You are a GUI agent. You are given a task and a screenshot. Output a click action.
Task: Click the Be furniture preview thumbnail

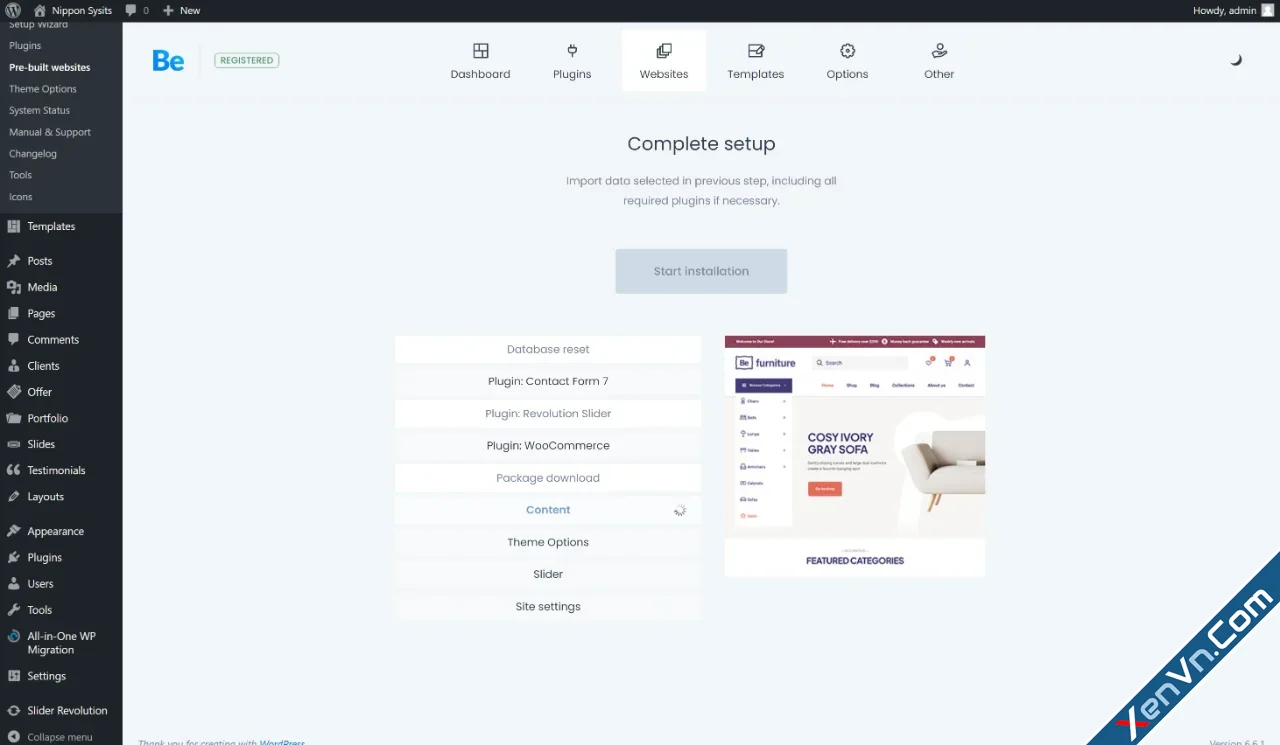click(x=855, y=456)
